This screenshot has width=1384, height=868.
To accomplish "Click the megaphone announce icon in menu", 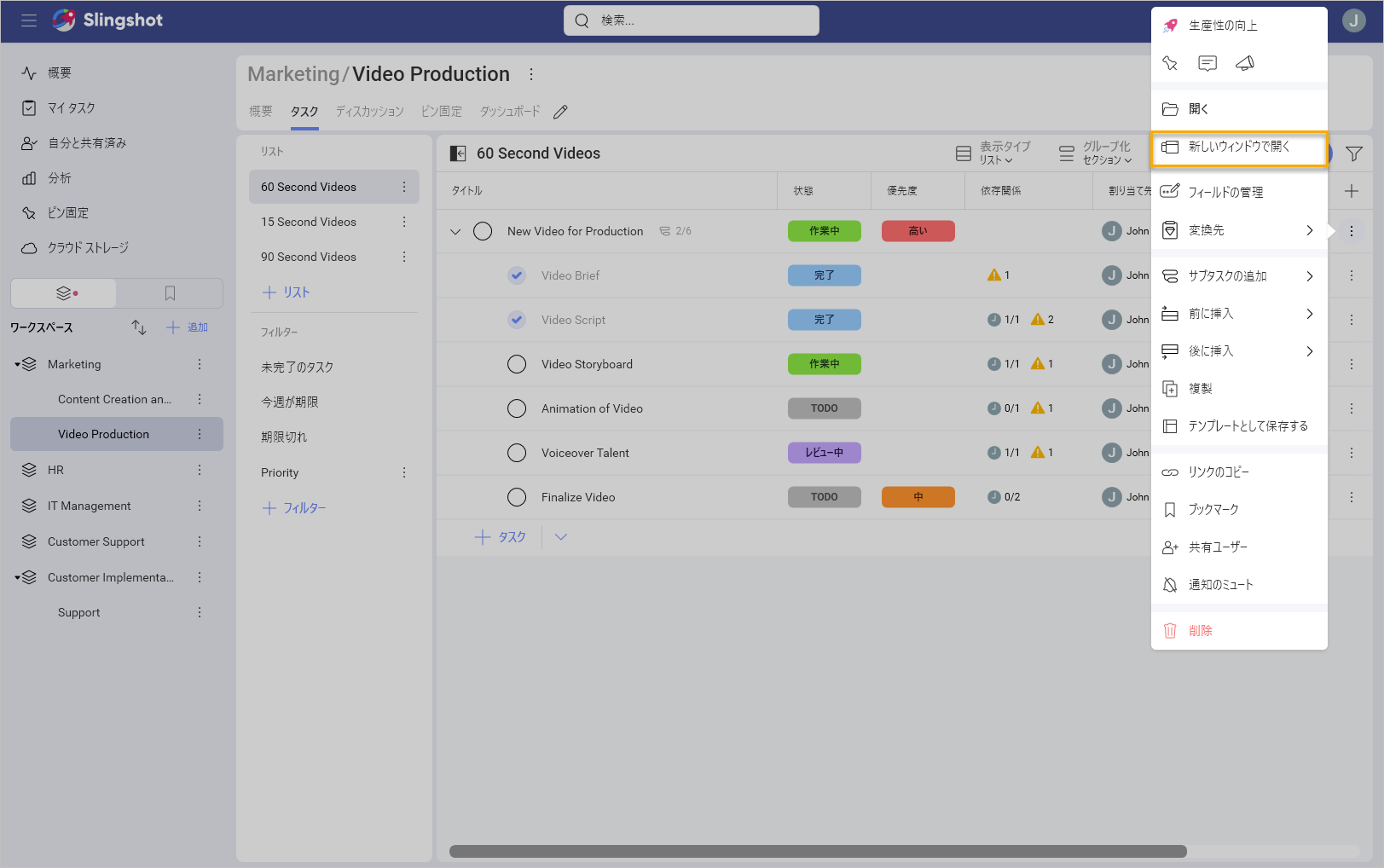I will (1245, 63).
